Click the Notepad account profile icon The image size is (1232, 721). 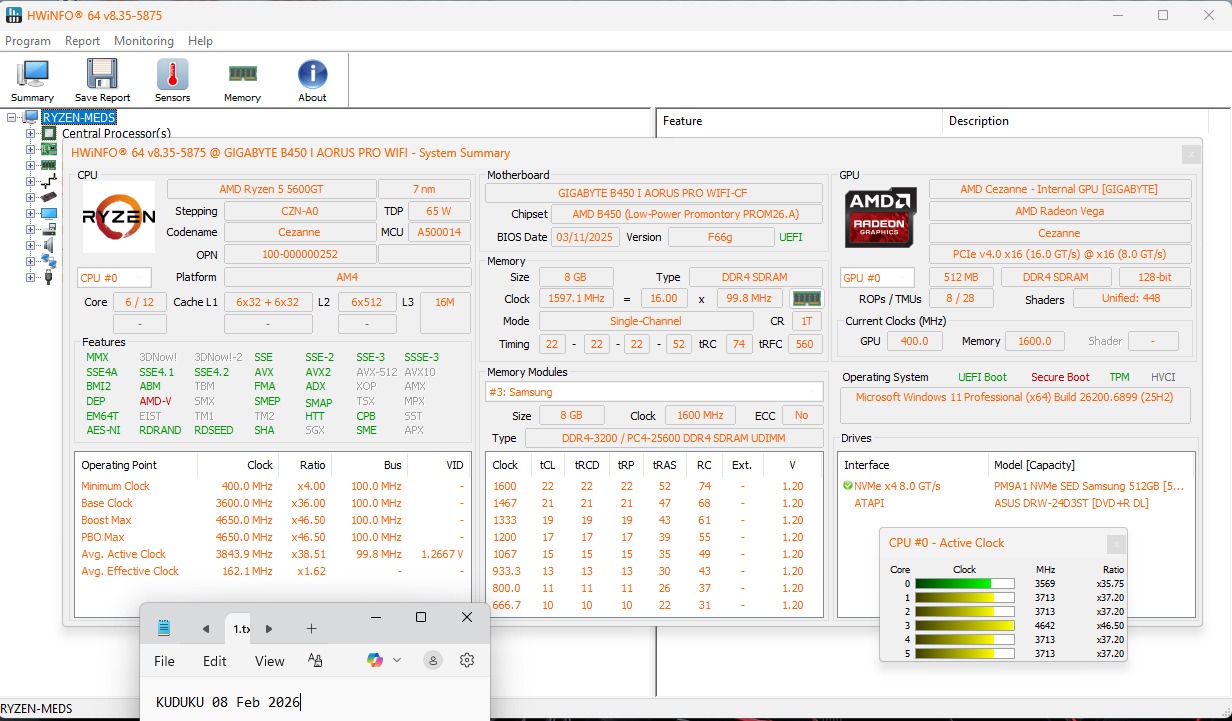[433, 660]
